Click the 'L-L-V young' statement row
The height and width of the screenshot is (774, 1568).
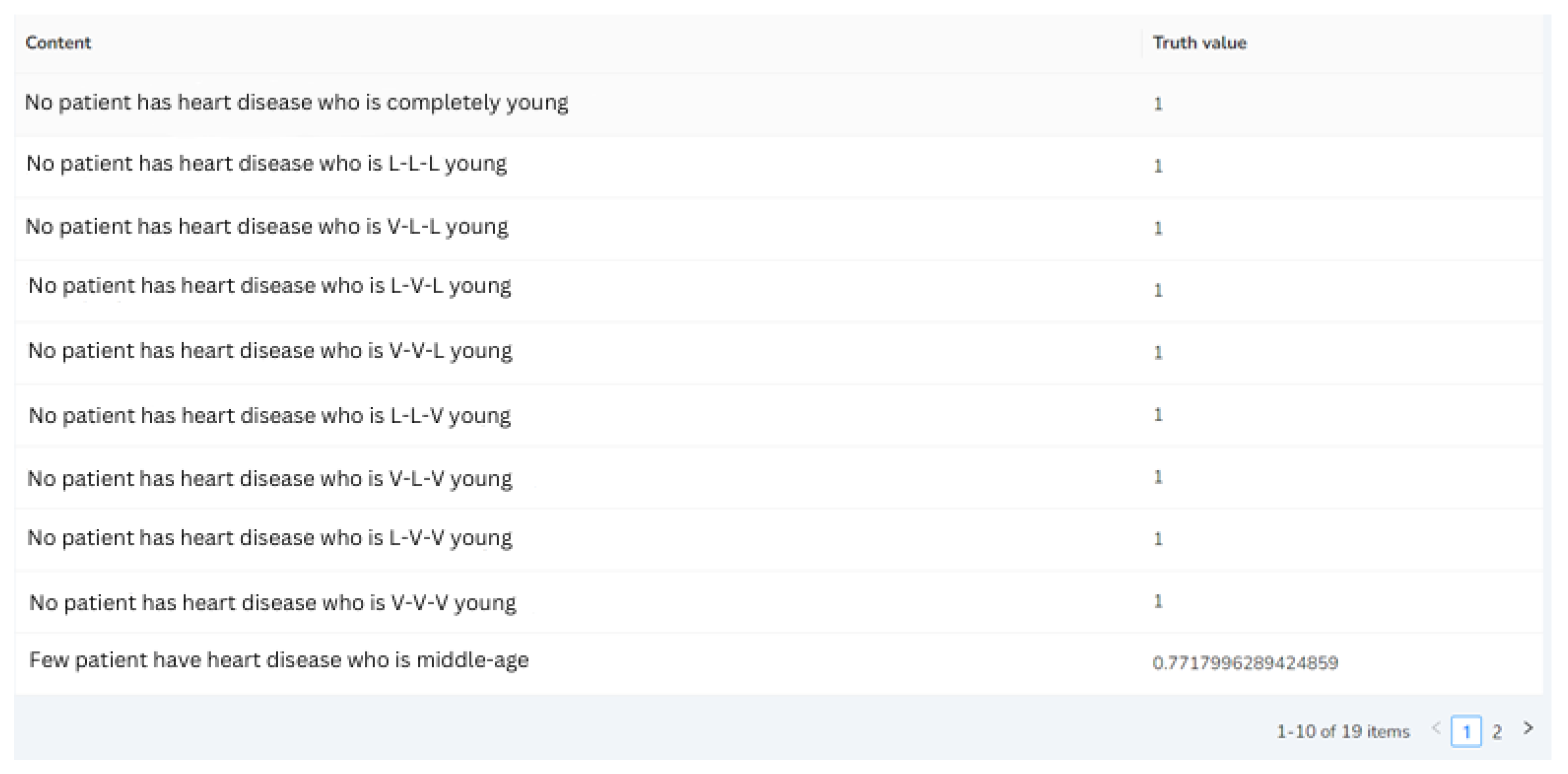270,416
